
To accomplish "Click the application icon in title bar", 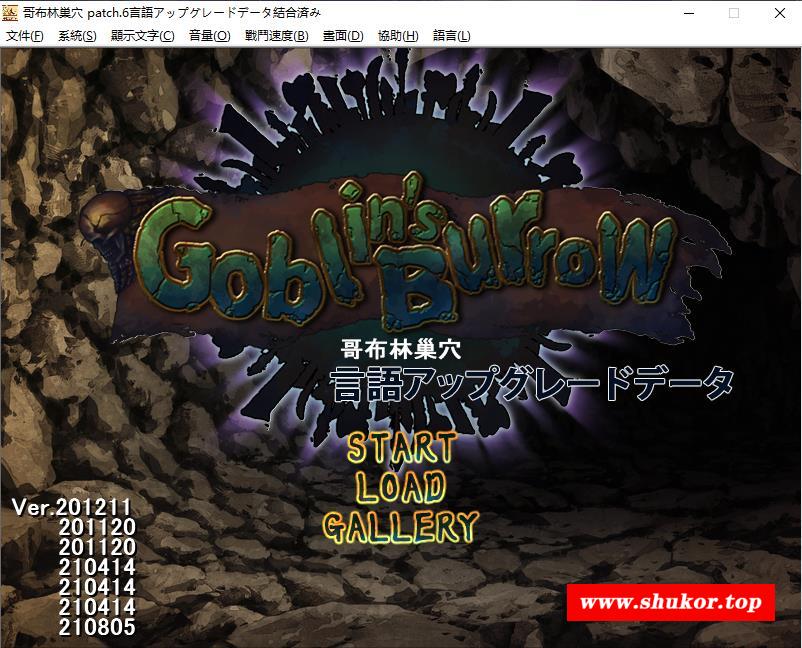I will click(10, 13).
